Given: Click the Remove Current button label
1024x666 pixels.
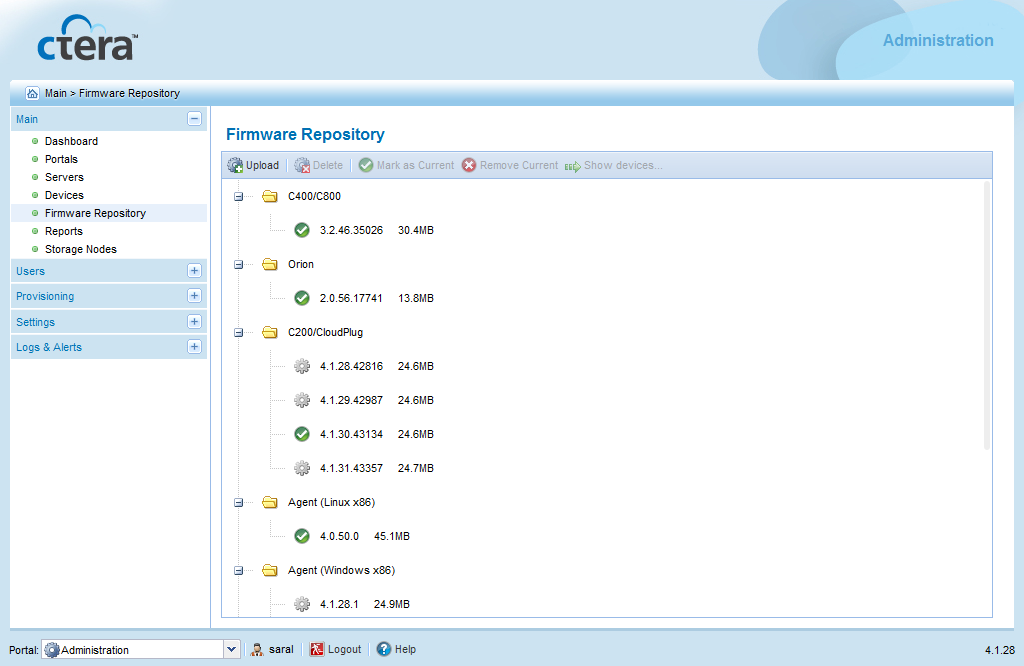Looking at the screenshot, I should point(519,165).
